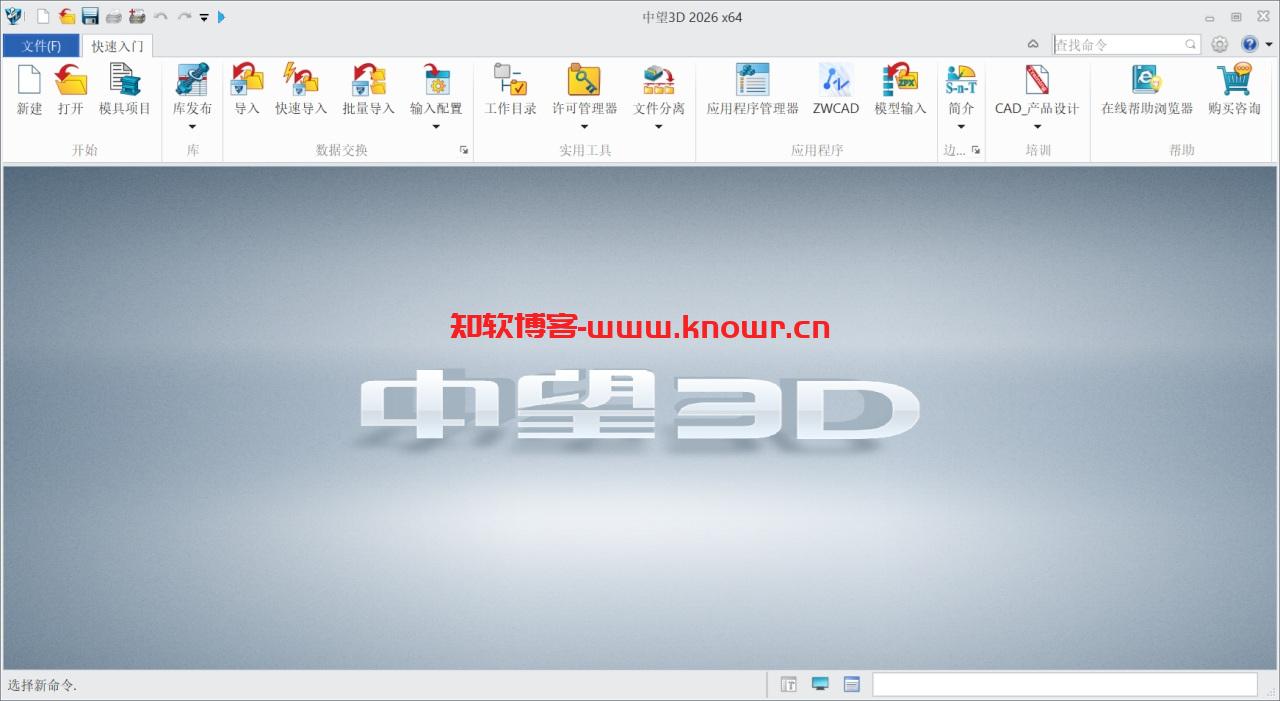Click the greyed-out Undo arrow
Image resolution: width=1280 pixels, height=701 pixels.
[161, 16]
